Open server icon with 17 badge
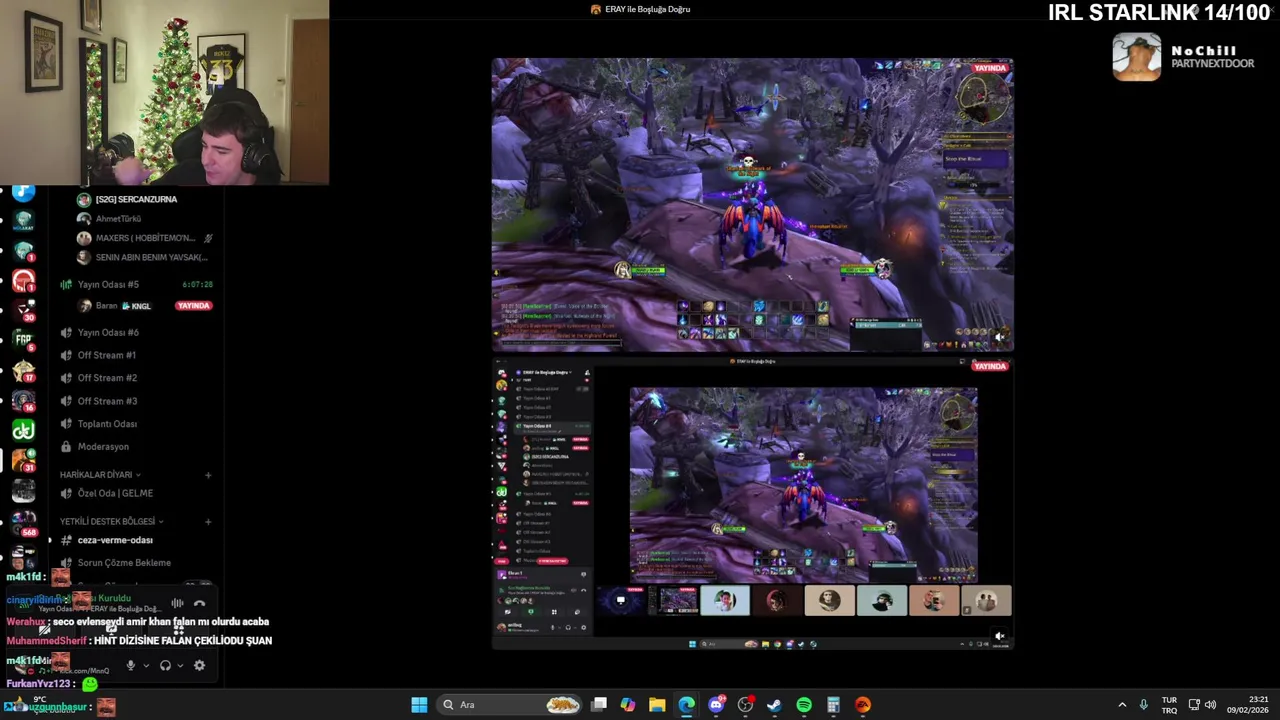 pyautogui.click(x=23, y=370)
